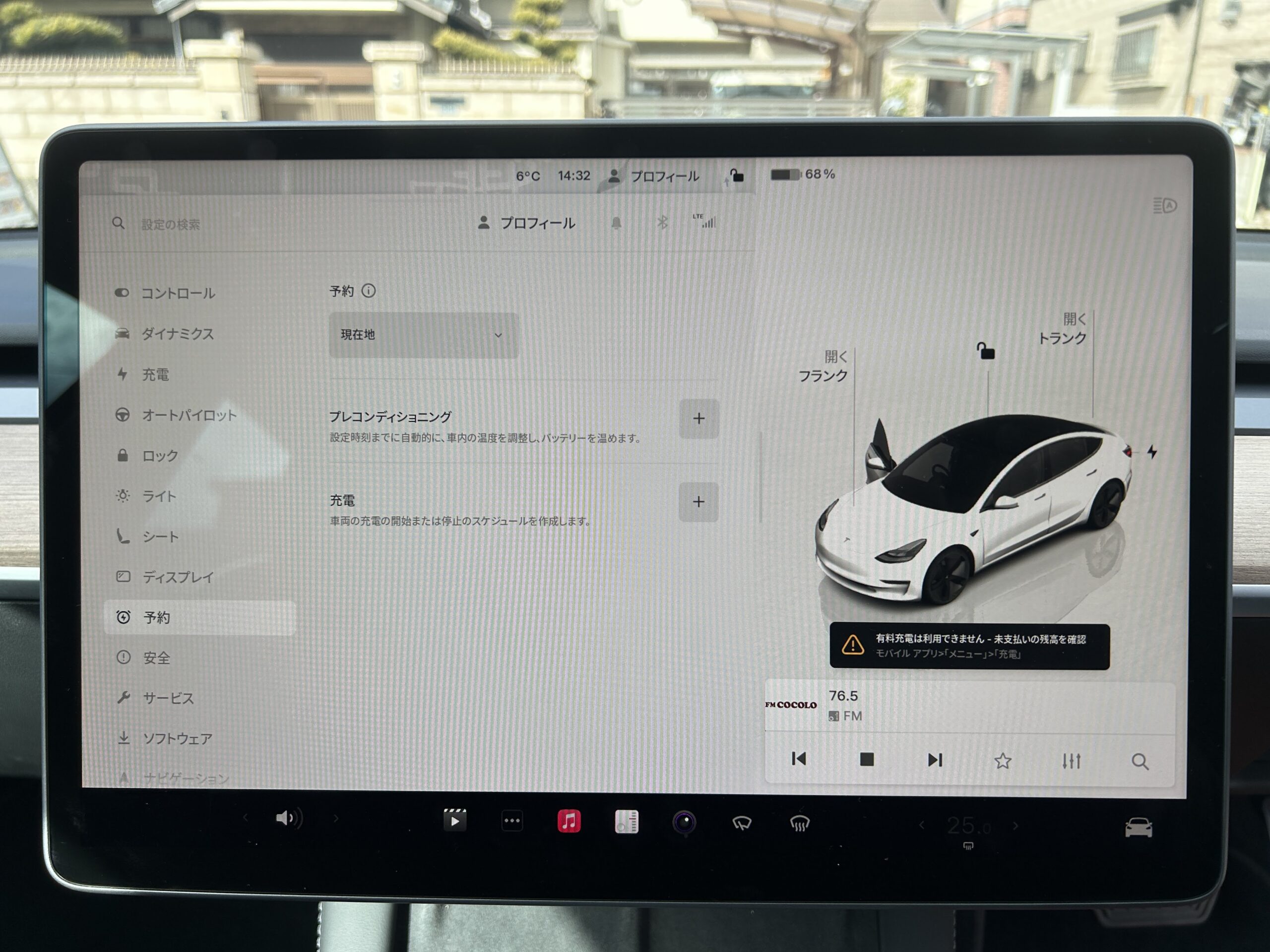Tap the 14:32 clock
The image size is (1270, 952).
coord(574,176)
